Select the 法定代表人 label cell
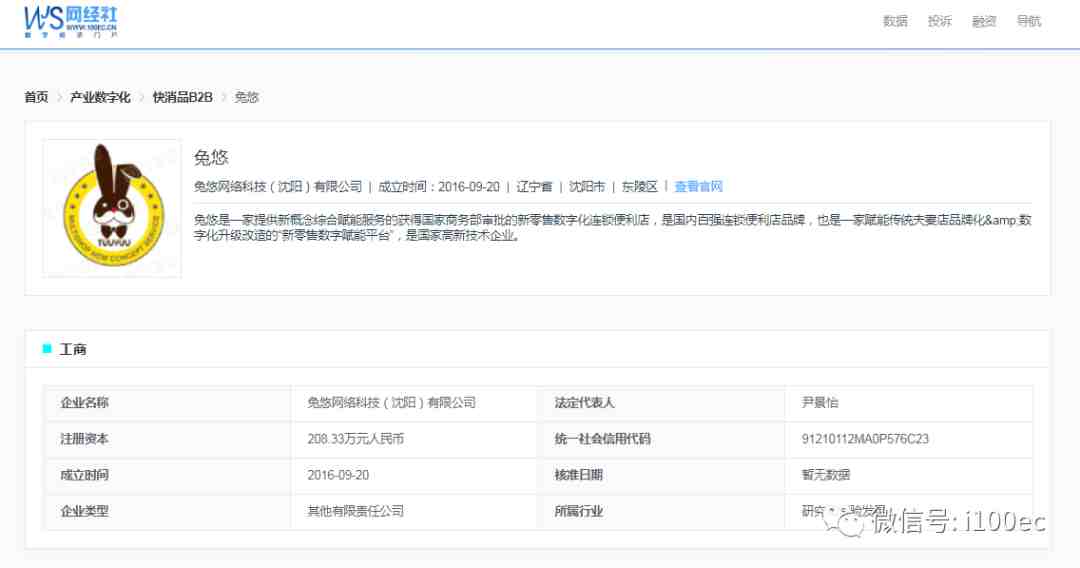Image resolution: width=1080 pixels, height=568 pixels. pyautogui.click(x=661, y=403)
